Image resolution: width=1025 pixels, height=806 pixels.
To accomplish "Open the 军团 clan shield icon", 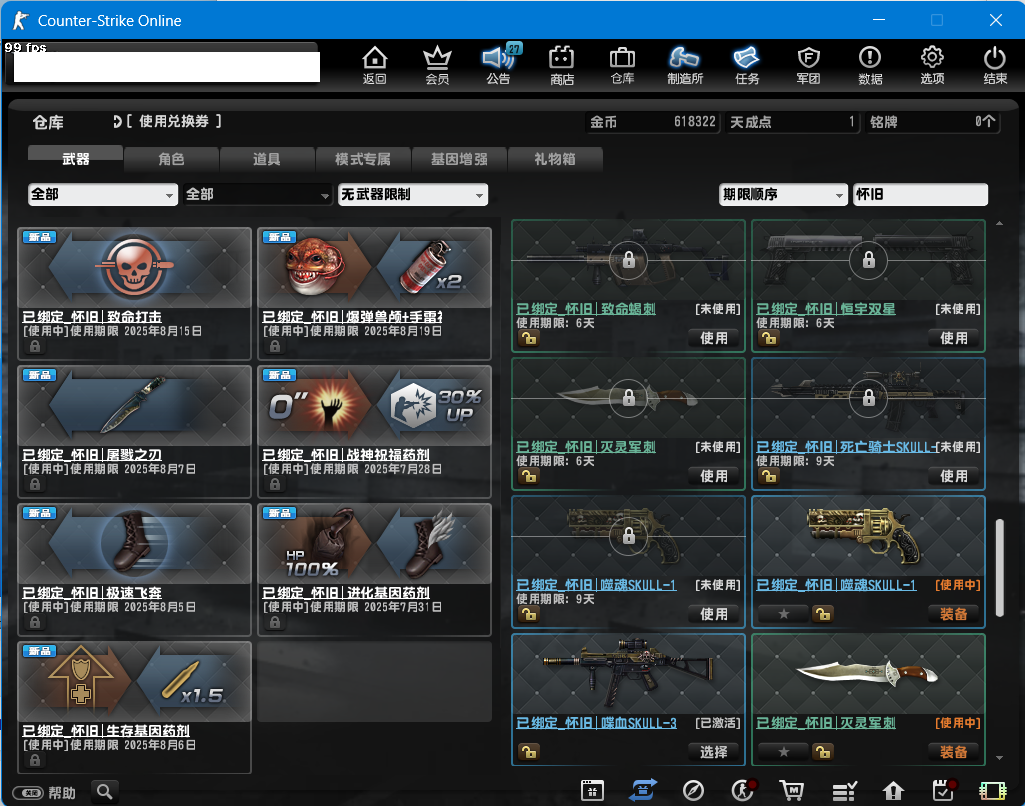I will (x=809, y=65).
